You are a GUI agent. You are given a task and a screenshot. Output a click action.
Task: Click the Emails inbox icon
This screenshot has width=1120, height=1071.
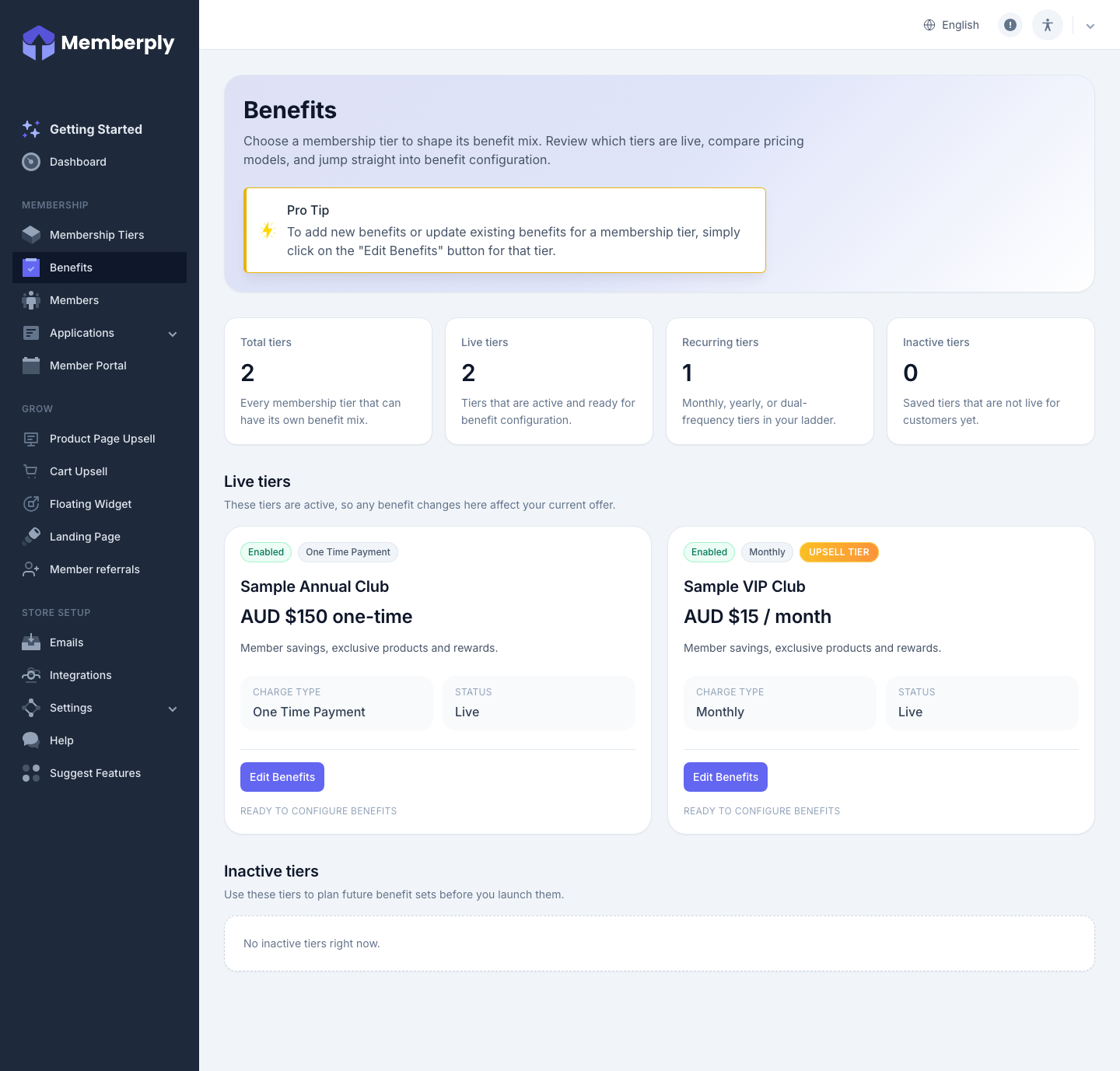(x=31, y=642)
